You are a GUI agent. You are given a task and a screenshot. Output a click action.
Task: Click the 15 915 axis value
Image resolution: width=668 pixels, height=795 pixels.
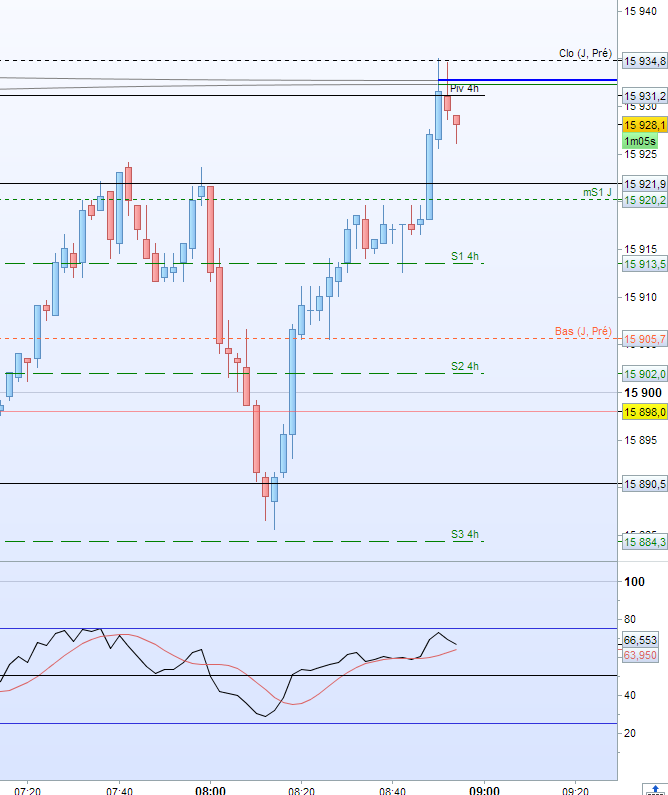point(640,249)
